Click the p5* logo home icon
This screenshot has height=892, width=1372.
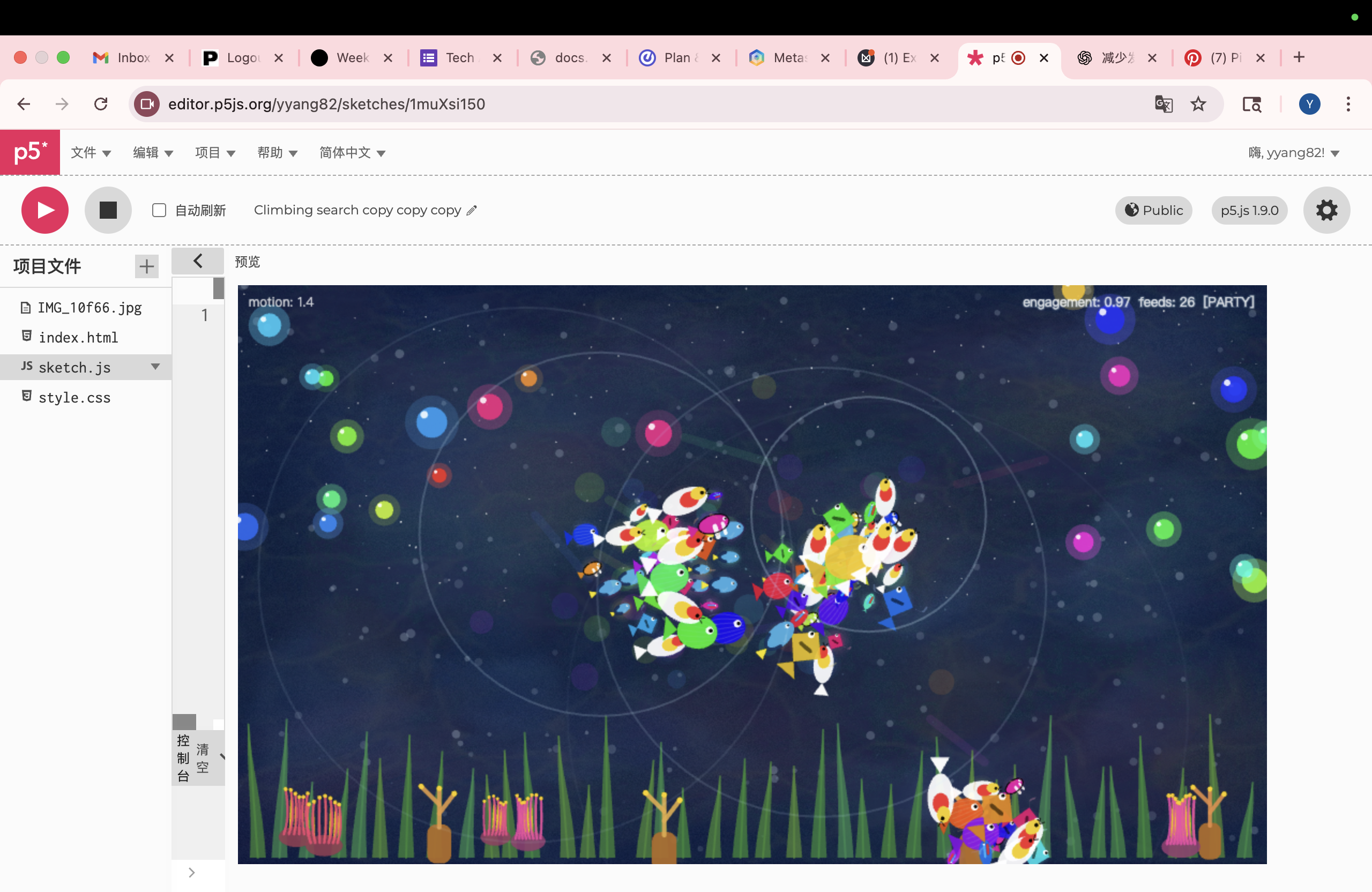(30, 152)
